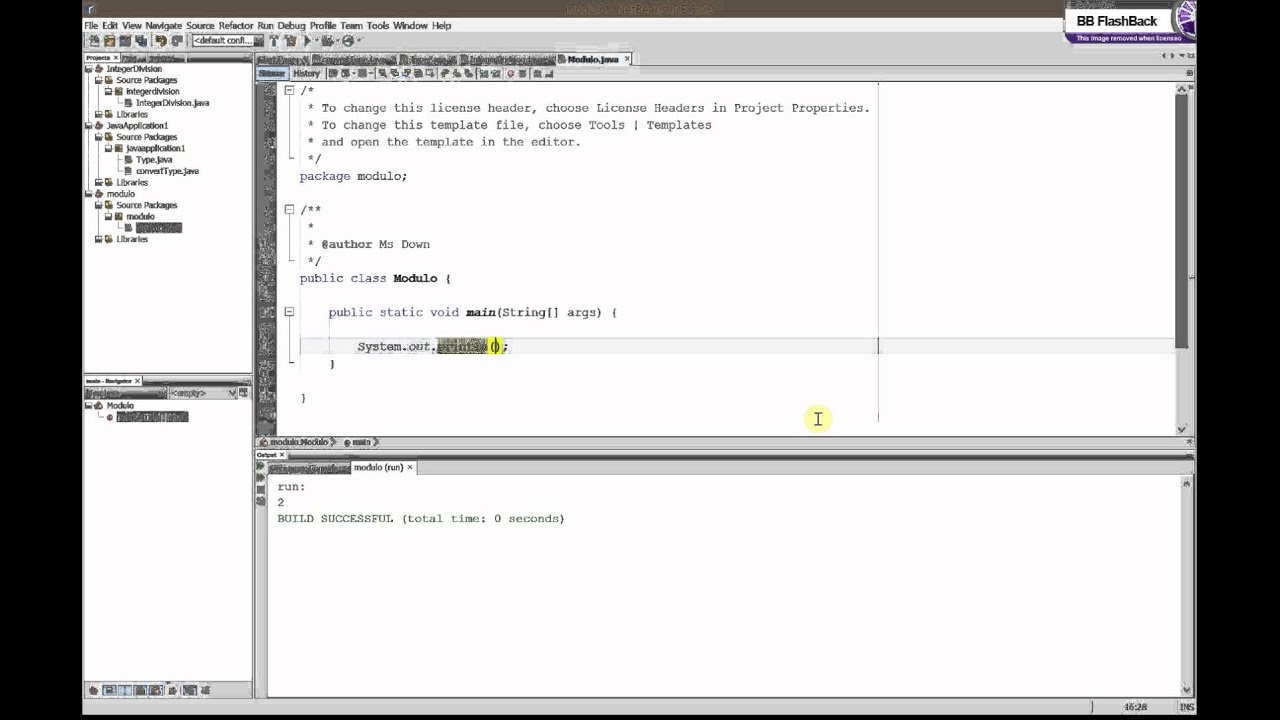The image size is (1280, 720).
Task: Click the Build Project hammer icon
Action: point(273,41)
